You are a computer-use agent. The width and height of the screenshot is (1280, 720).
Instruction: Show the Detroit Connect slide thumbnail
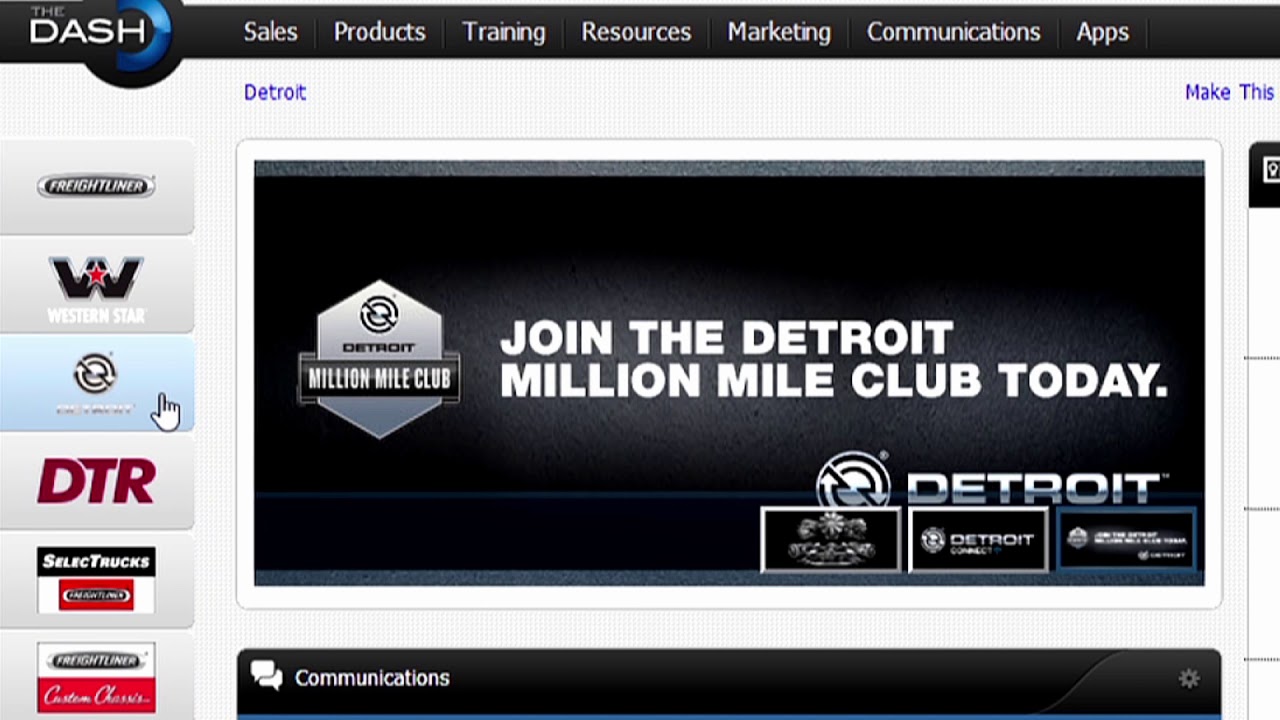979,540
